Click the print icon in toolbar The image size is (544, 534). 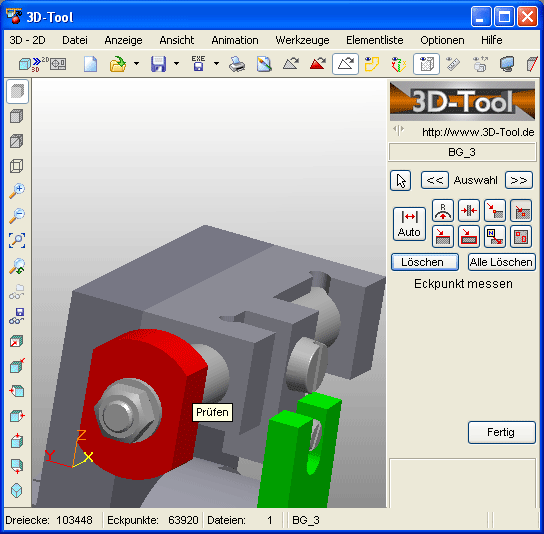coord(237,64)
